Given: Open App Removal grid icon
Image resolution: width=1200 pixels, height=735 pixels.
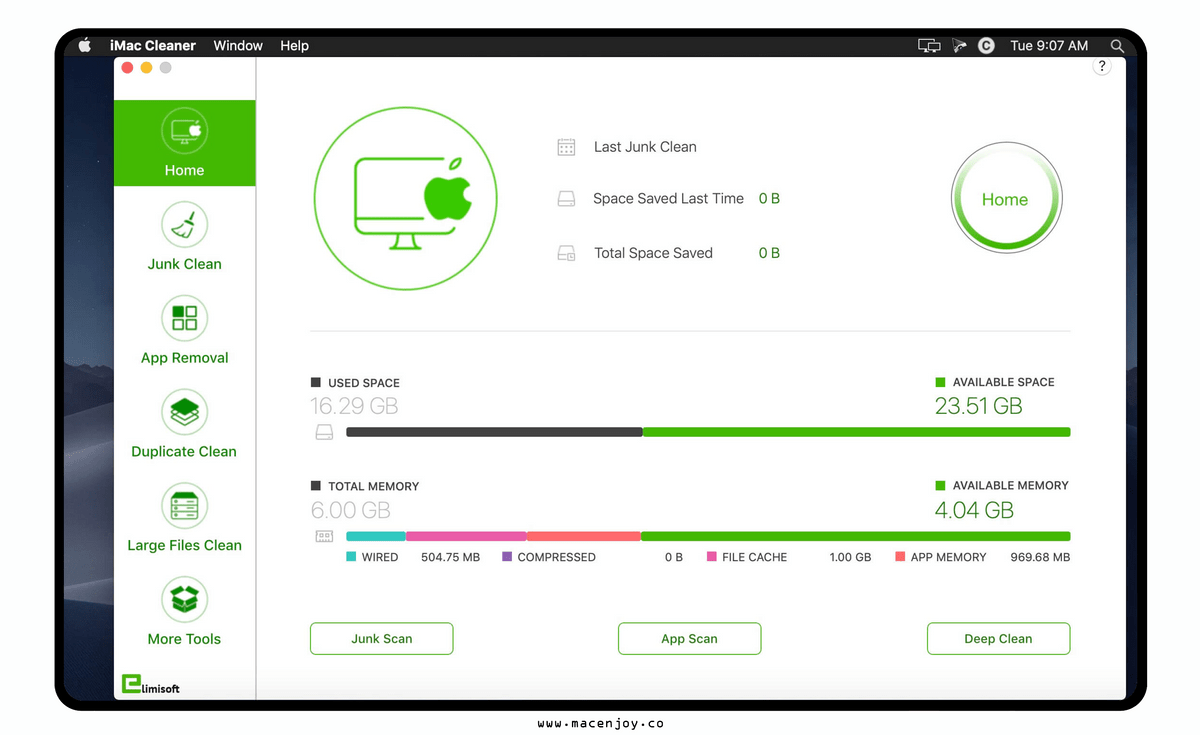Looking at the screenshot, I should (x=185, y=319).
